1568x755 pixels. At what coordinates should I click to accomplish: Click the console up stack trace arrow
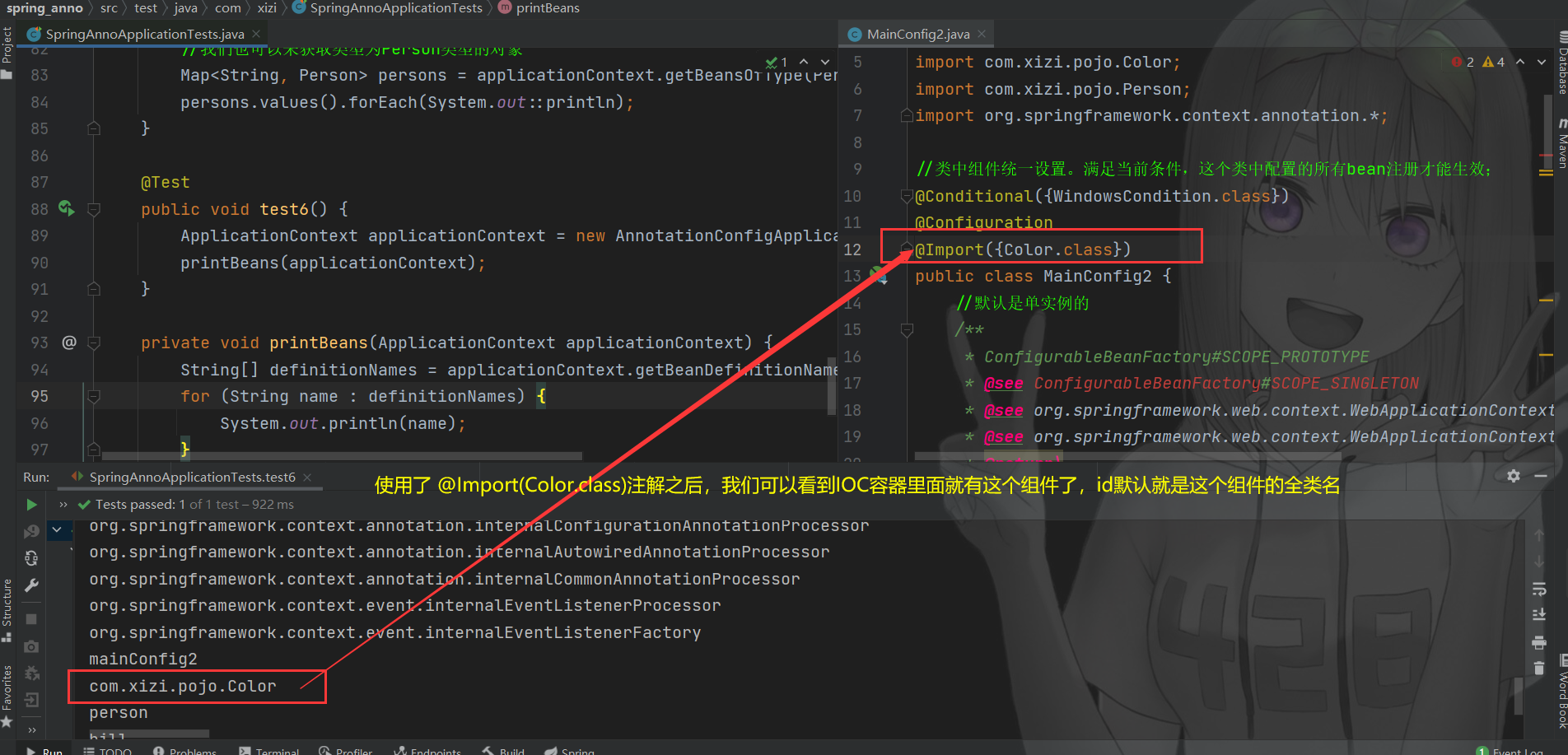[x=1538, y=535]
